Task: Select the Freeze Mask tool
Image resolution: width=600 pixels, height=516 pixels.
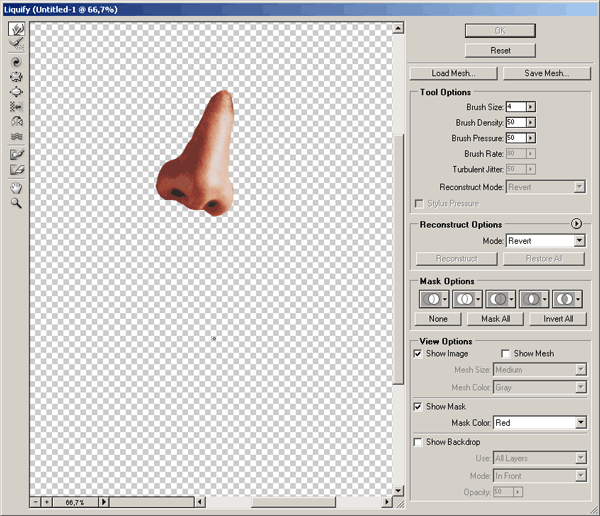Action: click(16, 154)
